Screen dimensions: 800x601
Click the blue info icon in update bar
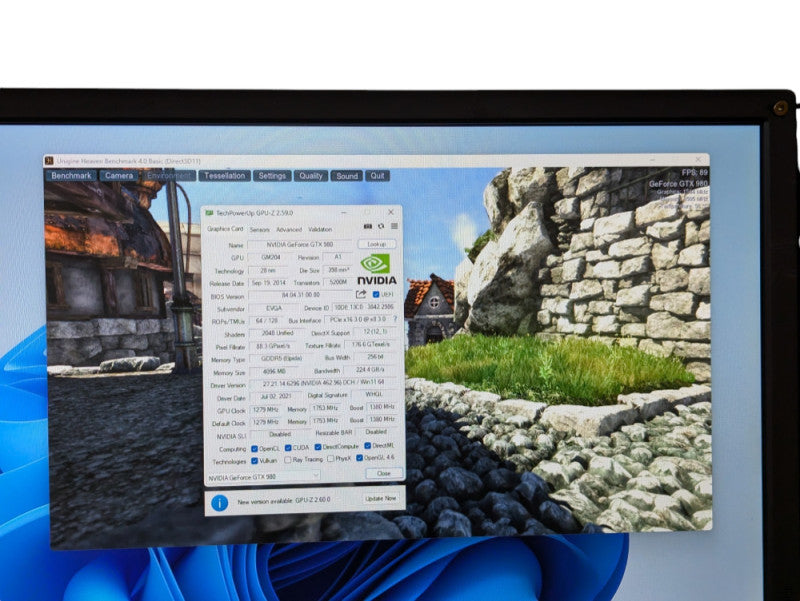pyautogui.click(x=219, y=503)
